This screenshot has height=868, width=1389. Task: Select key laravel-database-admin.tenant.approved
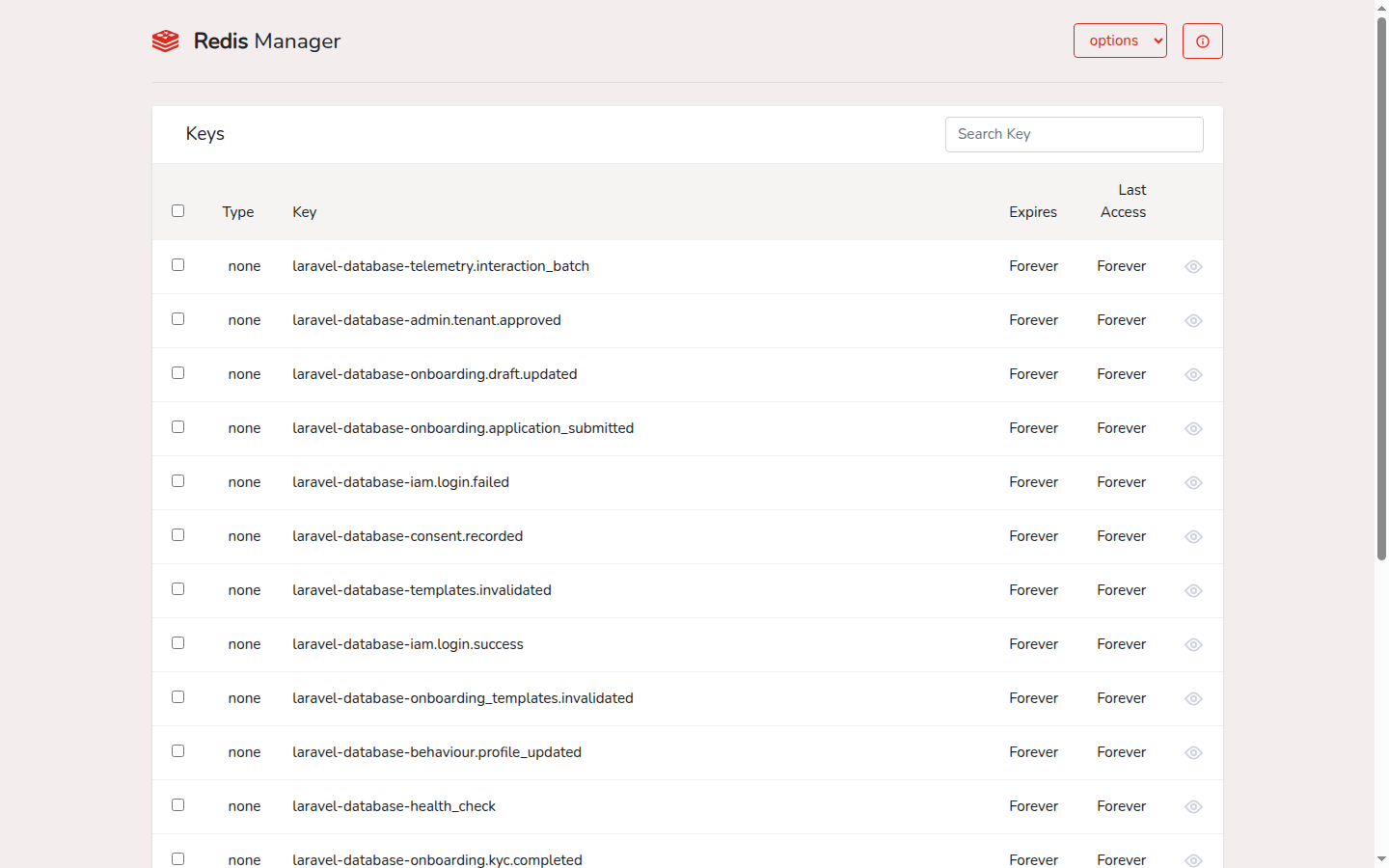click(426, 320)
